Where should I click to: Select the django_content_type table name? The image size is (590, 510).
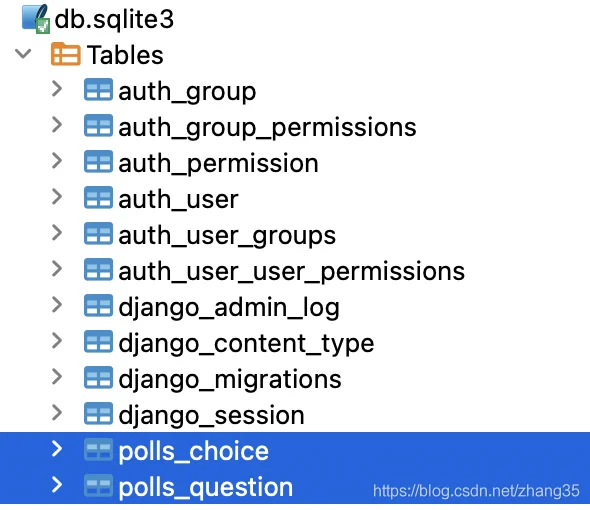246,344
